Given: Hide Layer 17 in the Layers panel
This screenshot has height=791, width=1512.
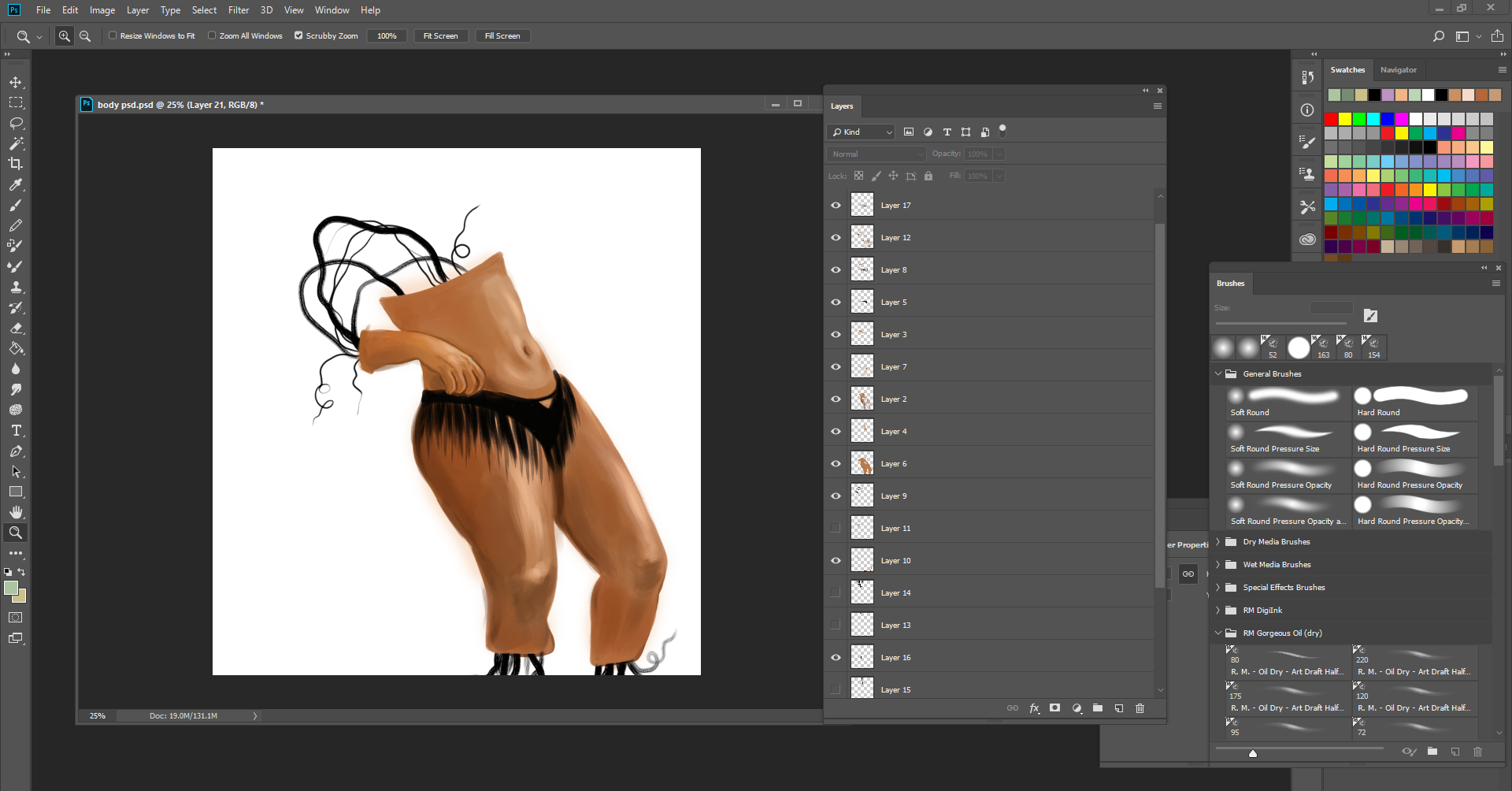Looking at the screenshot, I should (835, 204).
